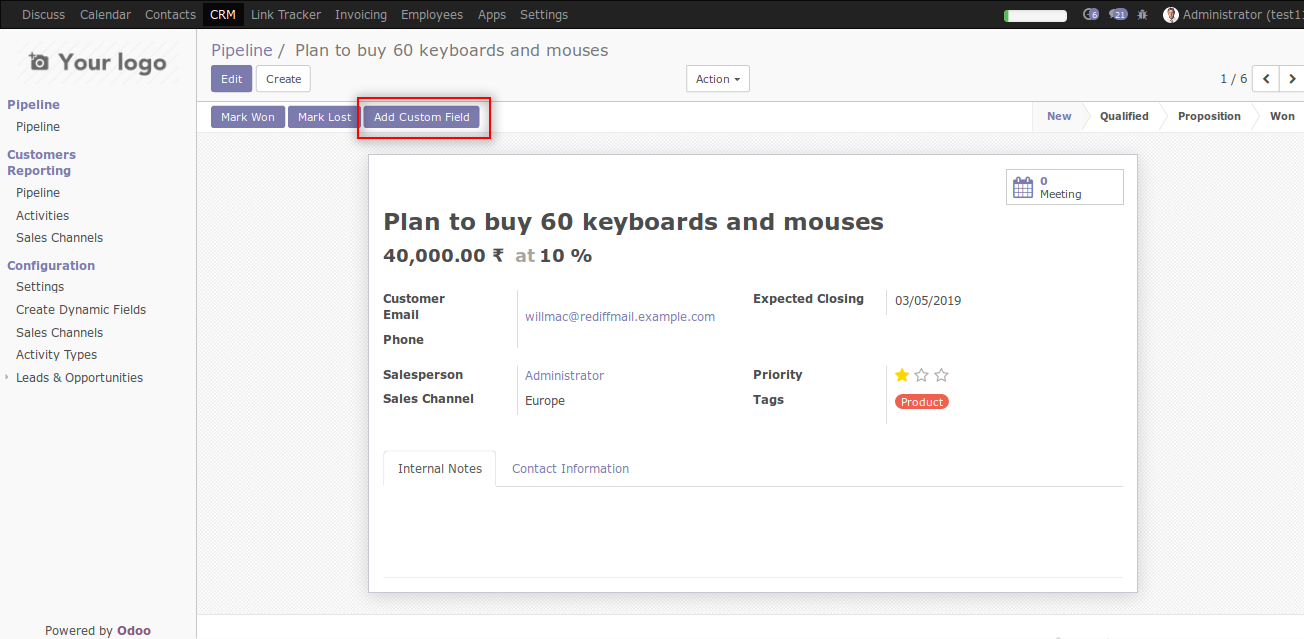Open Create Dynamic Fields in the sidebar
This screenshot has height=639, width=1304.
pyautogui.click(x=81, y=310)
